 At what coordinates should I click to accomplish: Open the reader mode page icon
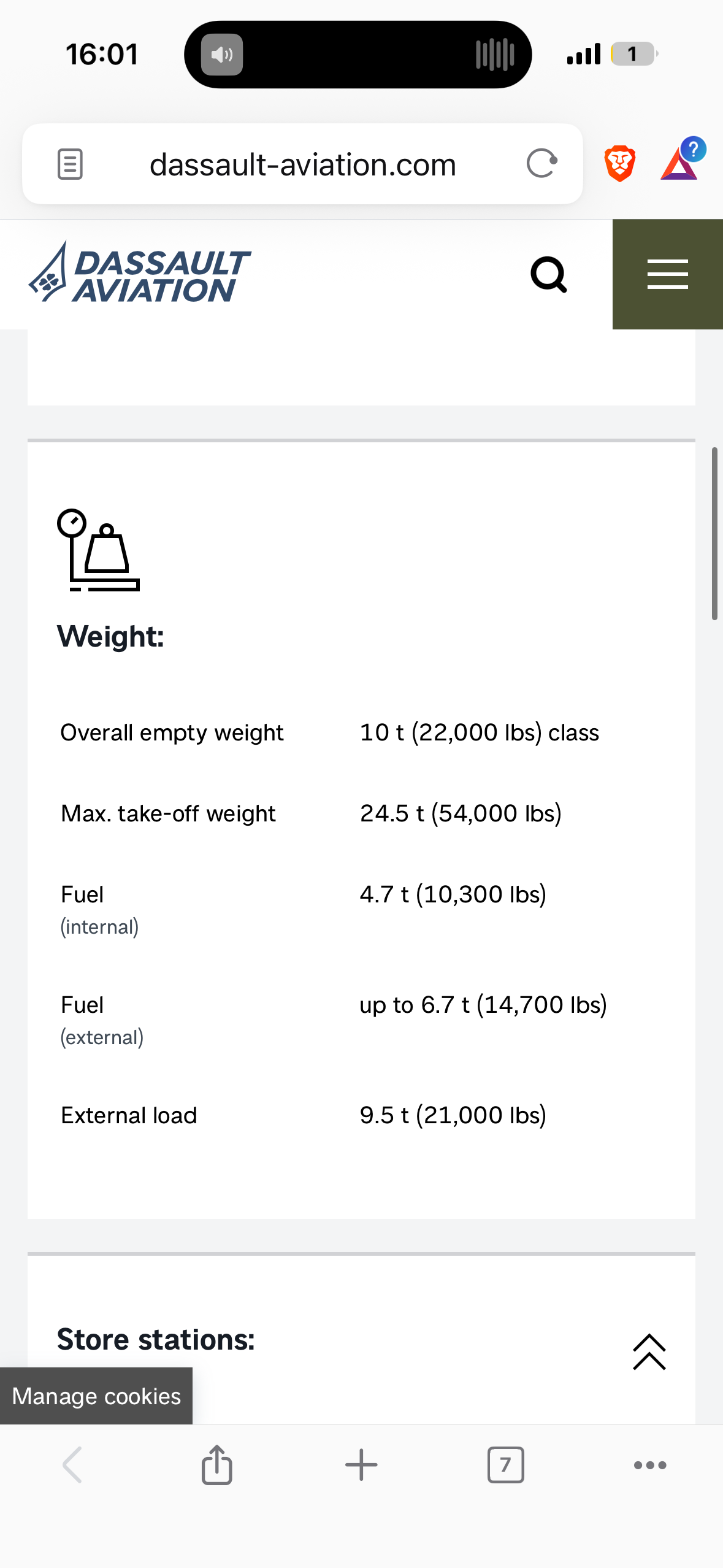click(70, 164)
